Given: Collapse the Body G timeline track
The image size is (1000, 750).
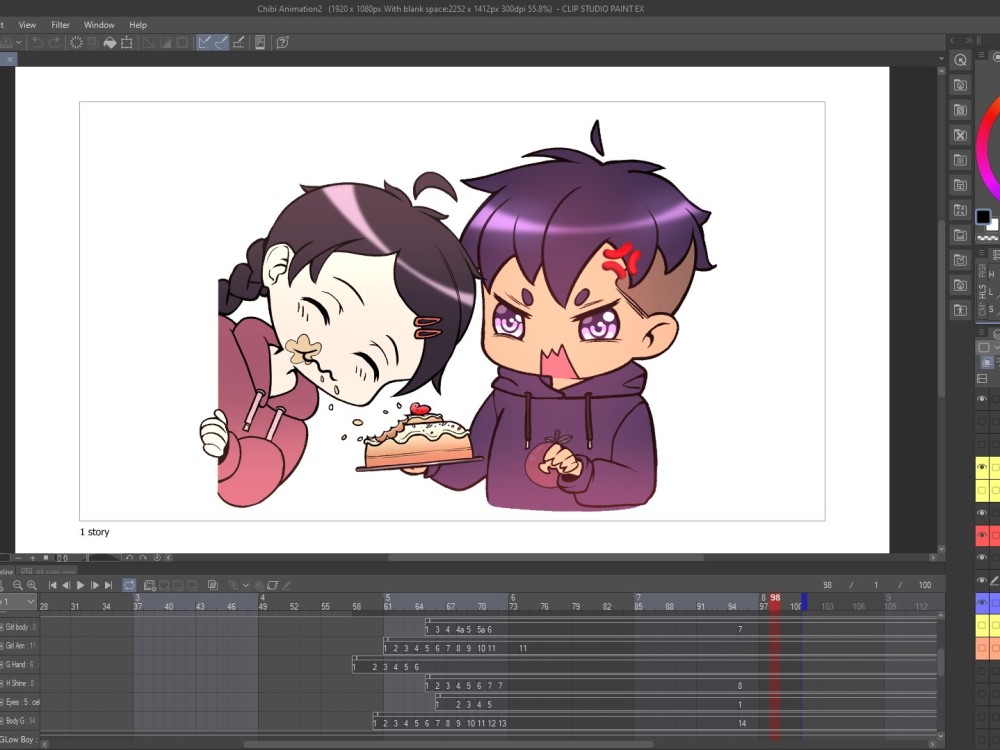Looking at the screenshot, I should 2,721.
